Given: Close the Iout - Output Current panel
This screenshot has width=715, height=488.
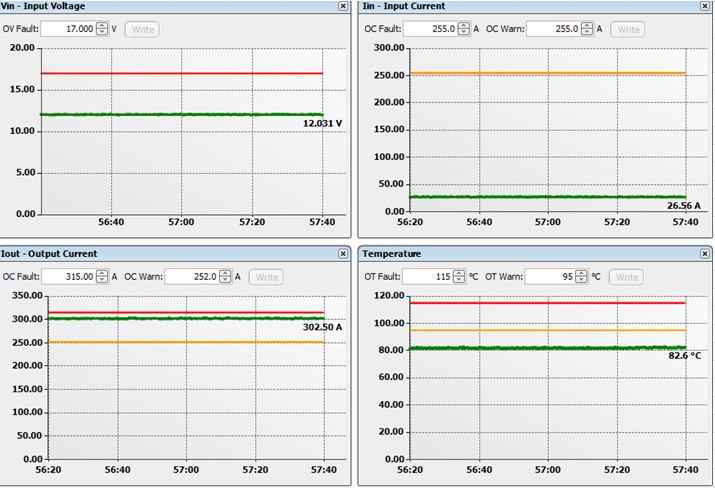Looking at the screenshot, I should click(x=342, y=254).
